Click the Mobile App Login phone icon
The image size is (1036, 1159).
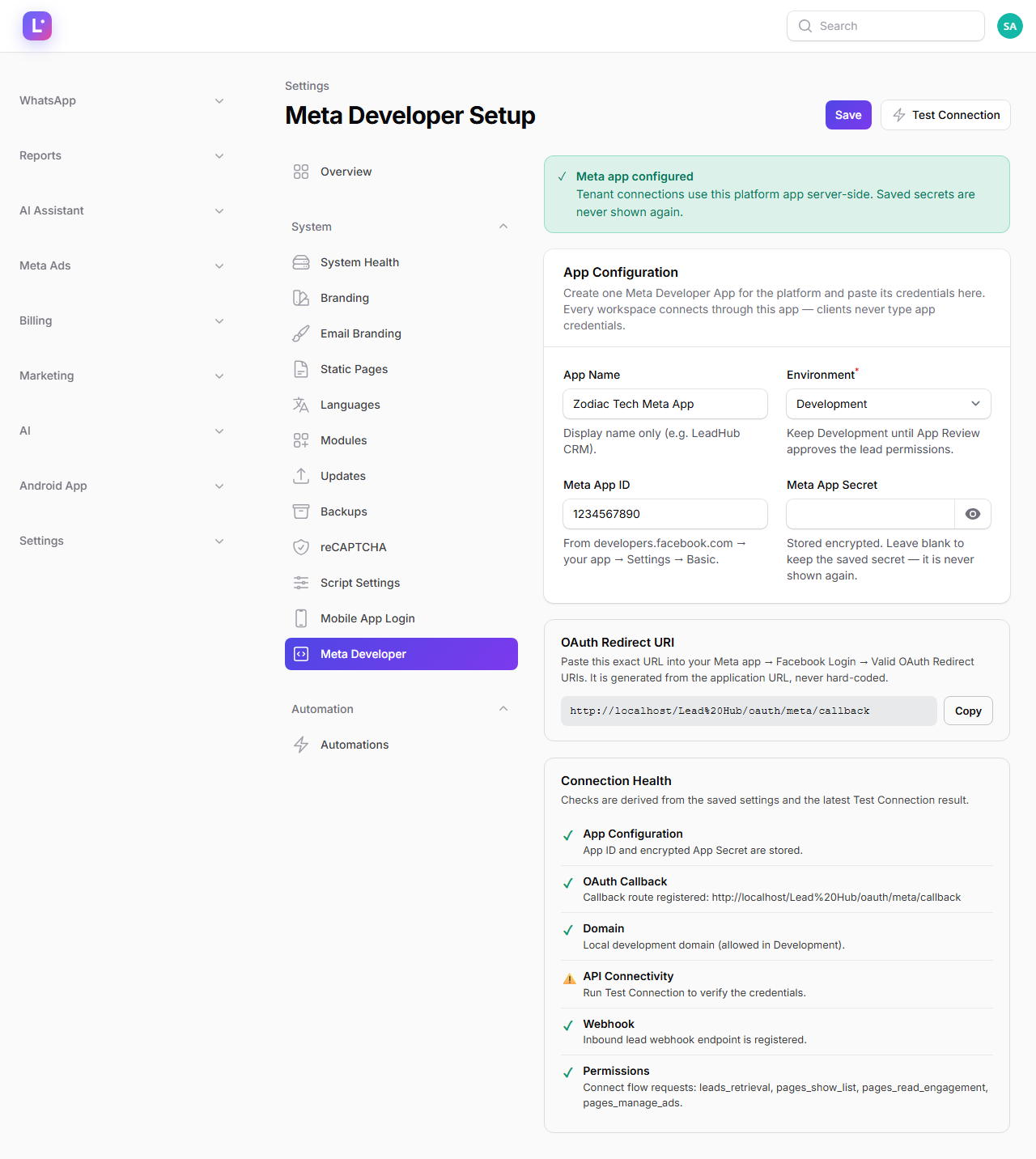click(301, 618)
